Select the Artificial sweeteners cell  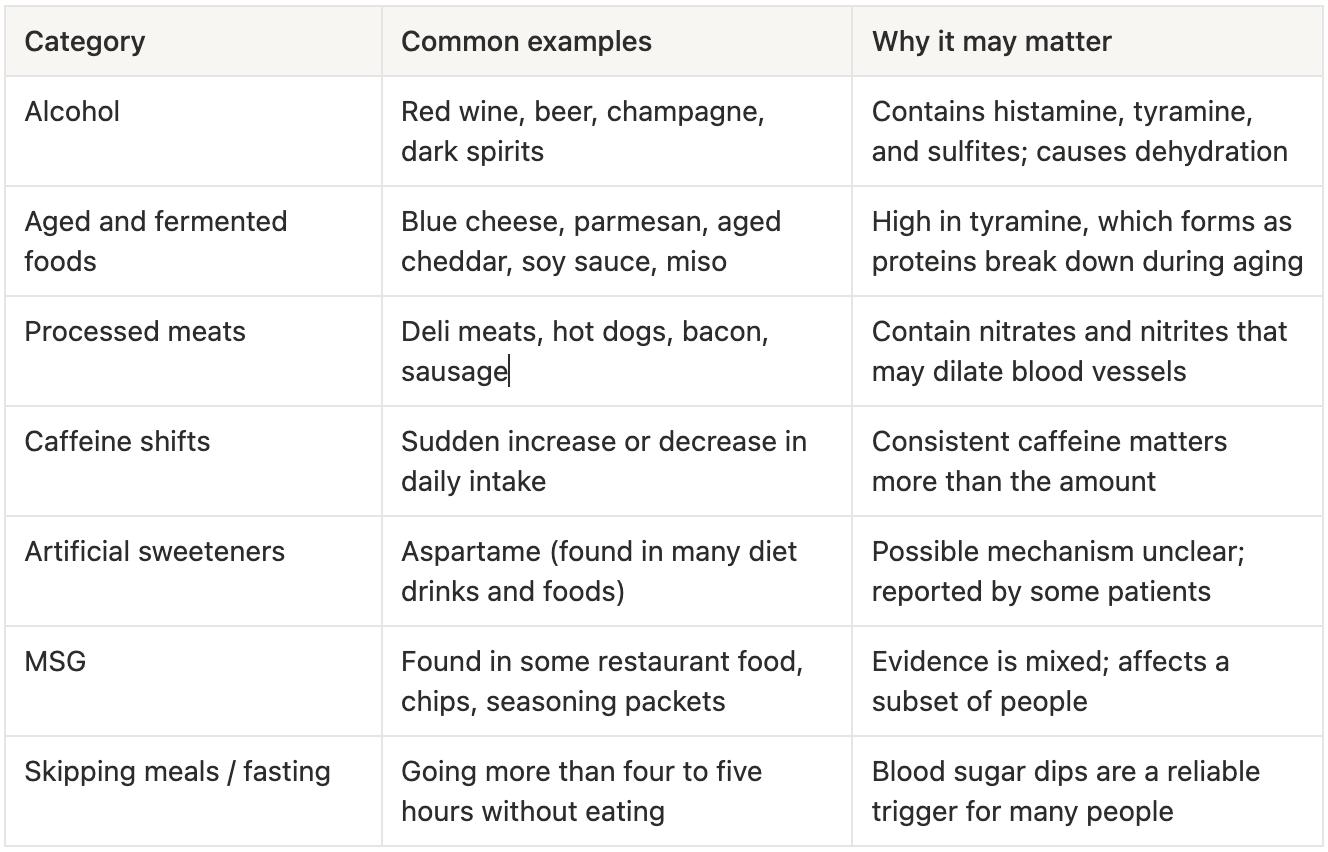tap(193, 571)
